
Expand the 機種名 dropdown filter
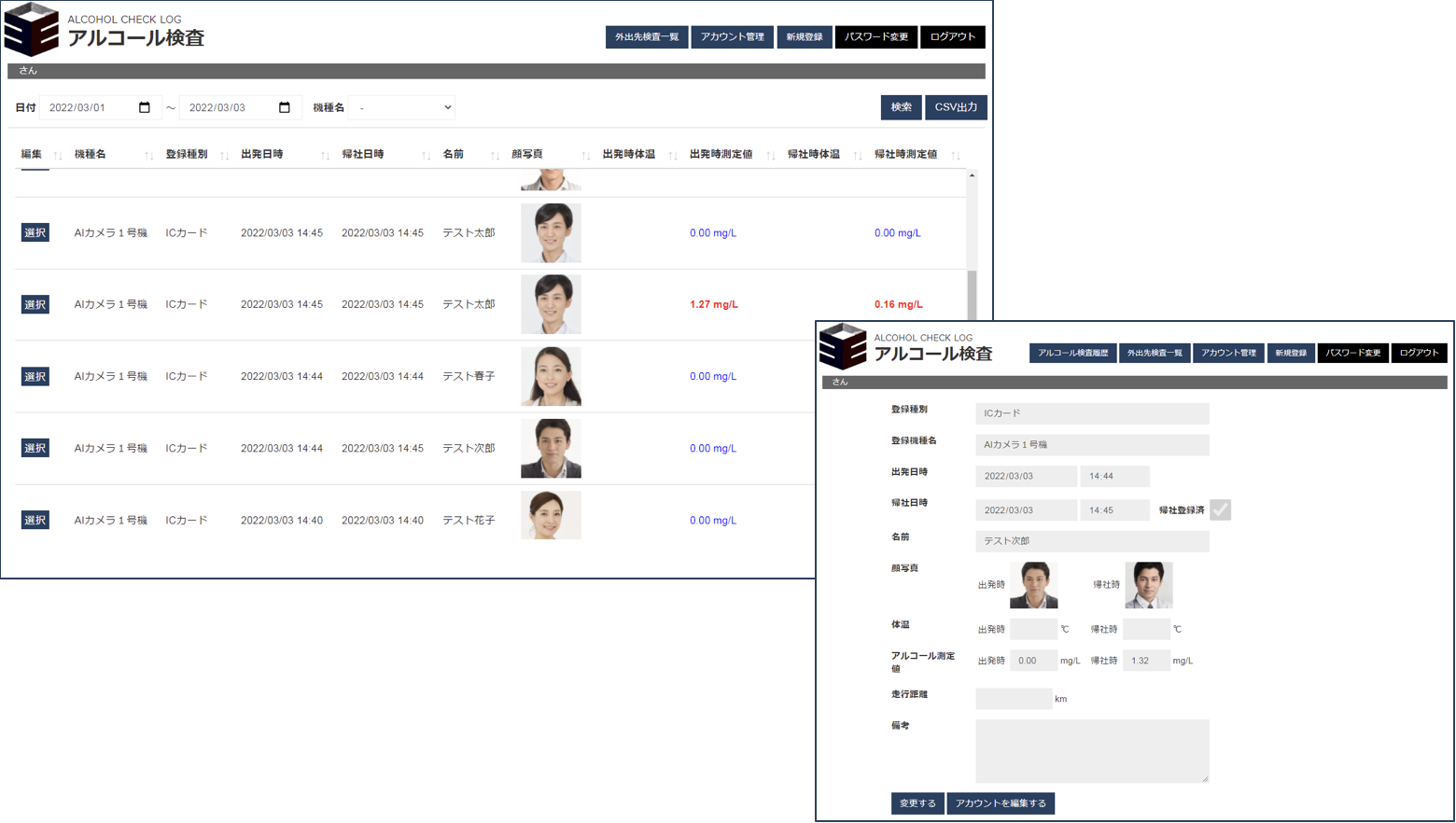click(x=402, y=107)
